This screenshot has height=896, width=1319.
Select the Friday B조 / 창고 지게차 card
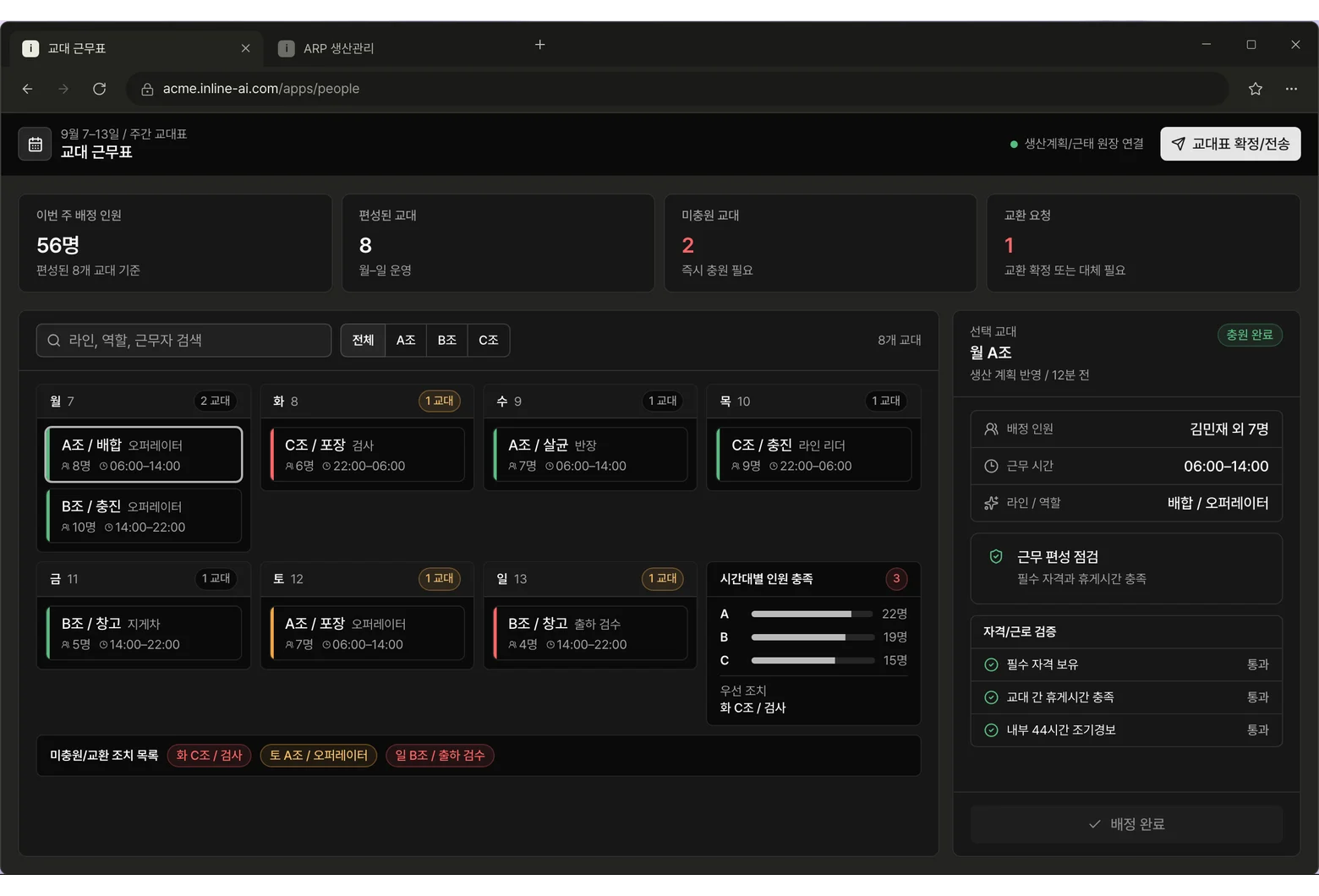click(x=144, y=633)
